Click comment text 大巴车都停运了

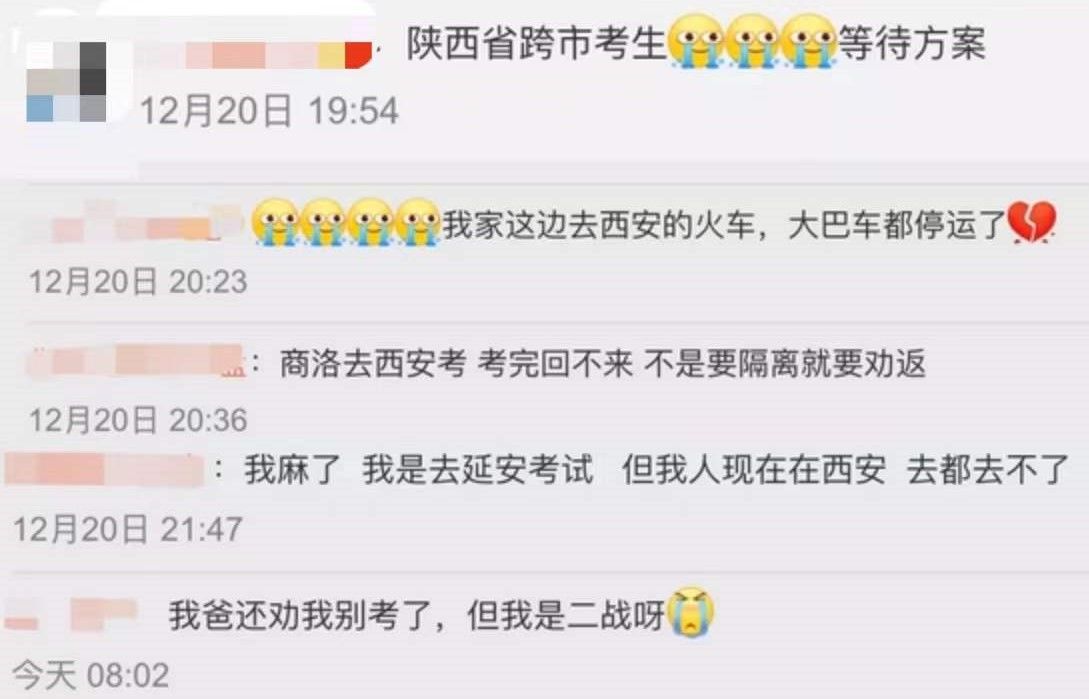pyautogui.click(x=897, y=224)
